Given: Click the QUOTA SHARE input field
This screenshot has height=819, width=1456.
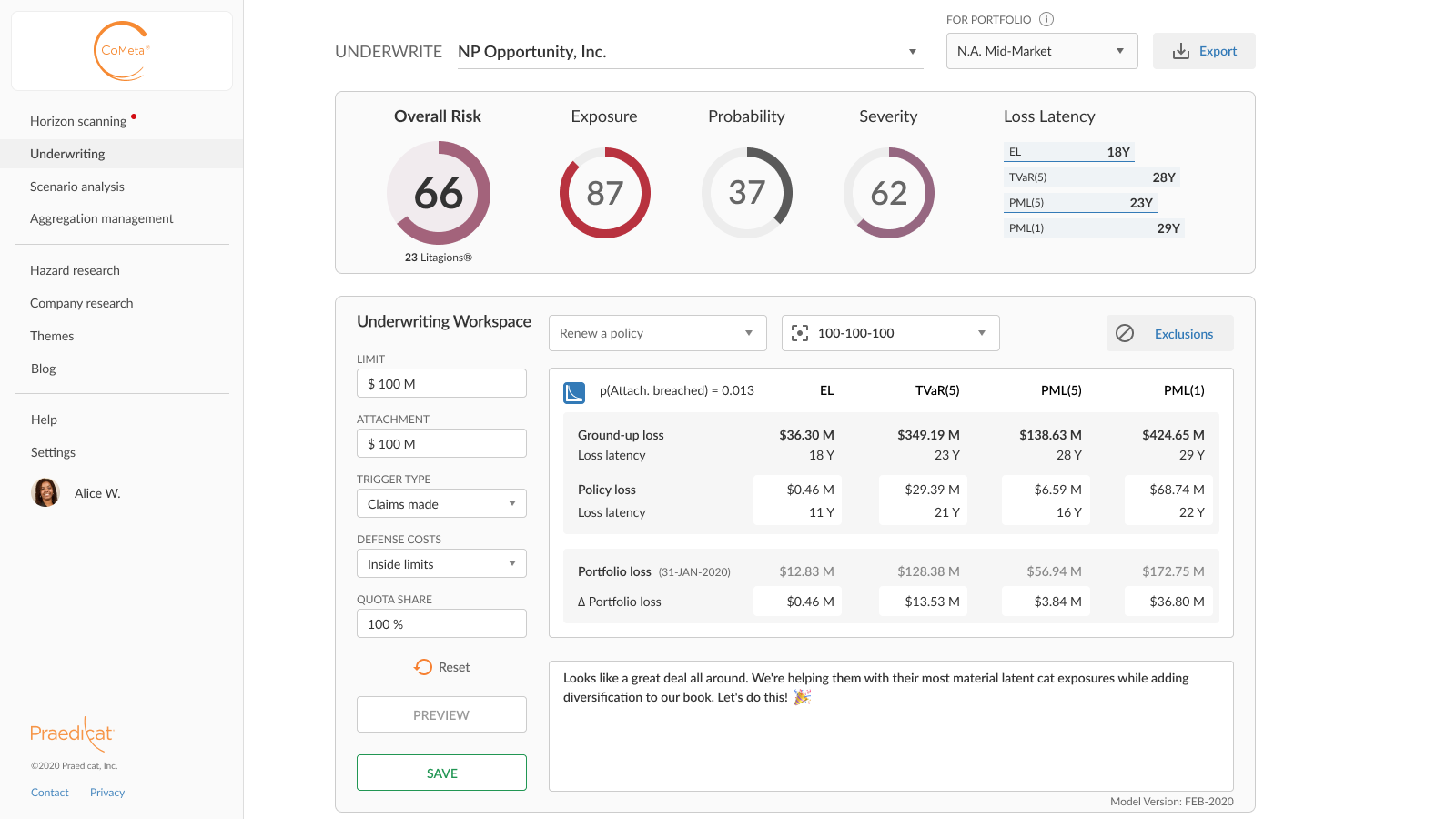Looking at the screenshot, I should 441,623.
